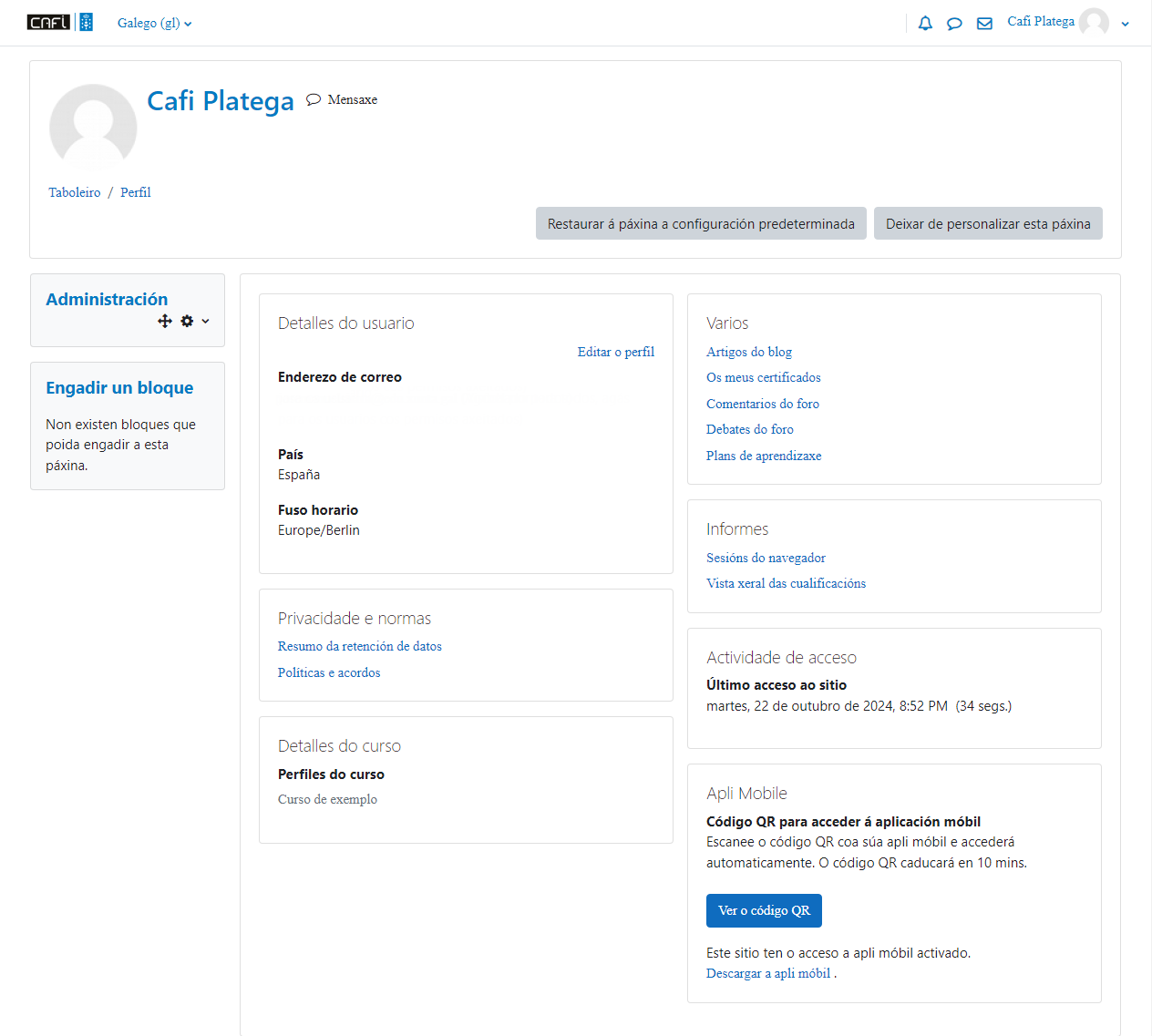Viewport: 1152px width, 1036px height.
Task: Click the large profile avatar picture
Action: click(x=93, y=128)
